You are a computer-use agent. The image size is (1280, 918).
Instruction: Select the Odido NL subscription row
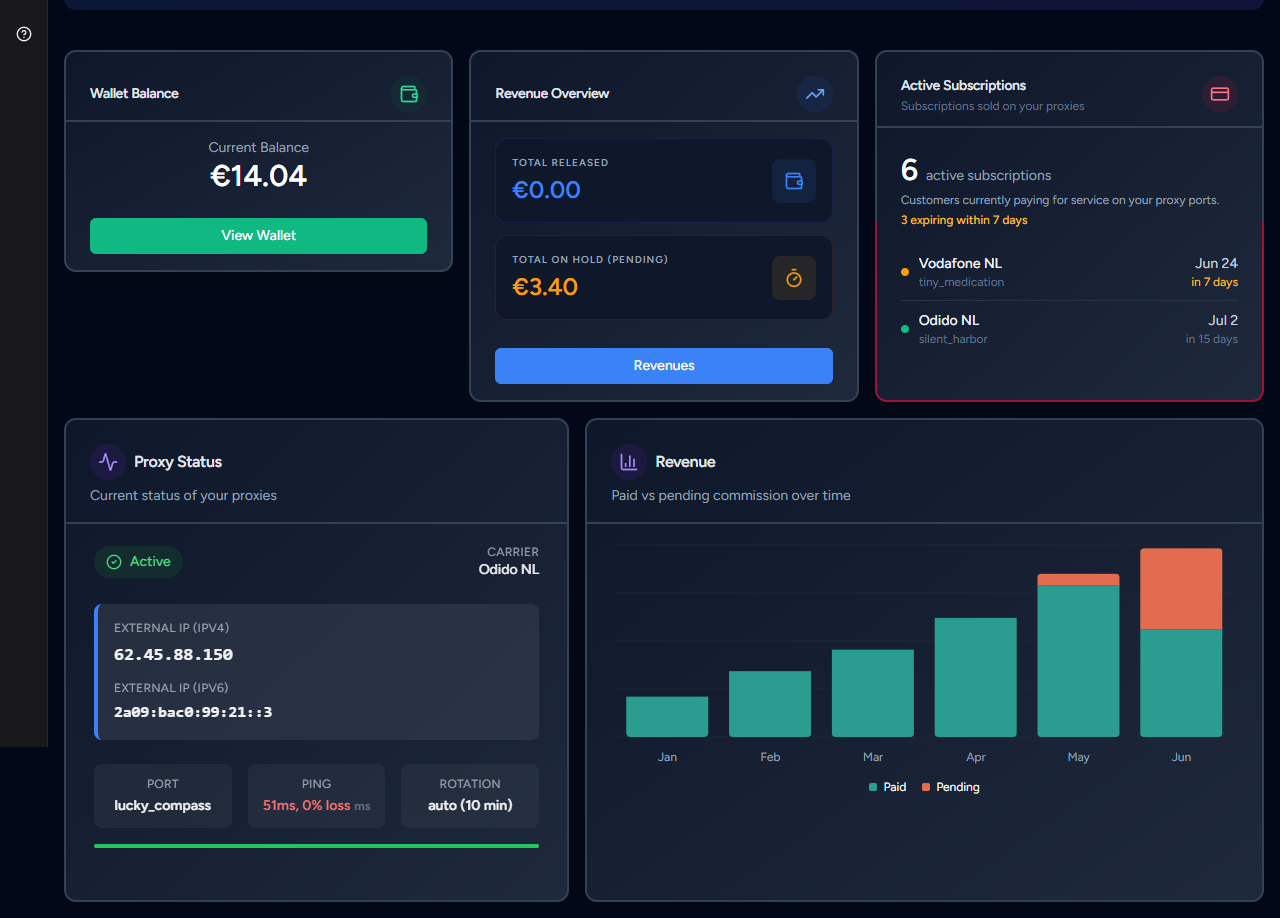coord(1069,329)
